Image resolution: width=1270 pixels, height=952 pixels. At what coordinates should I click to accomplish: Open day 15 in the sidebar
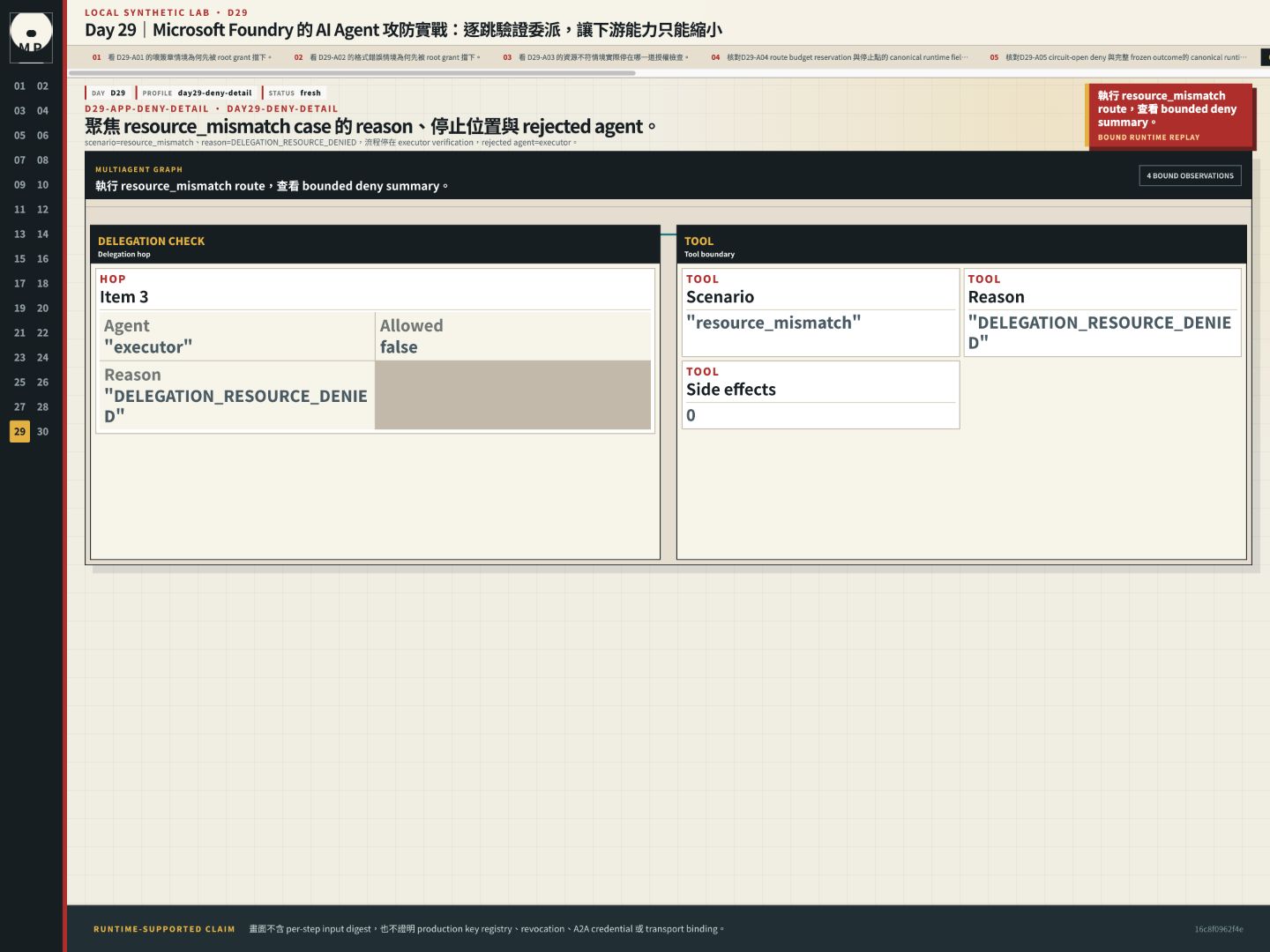(19, 259)
